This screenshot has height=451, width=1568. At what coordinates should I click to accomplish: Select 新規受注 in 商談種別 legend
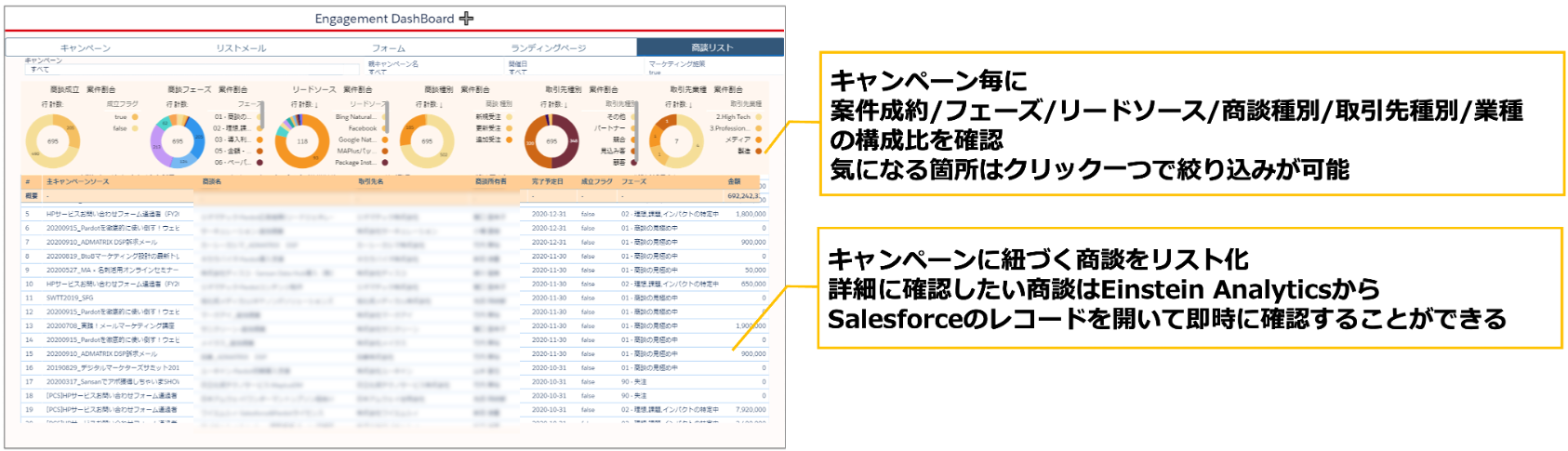pyautogui.click(x=494, y=117)
